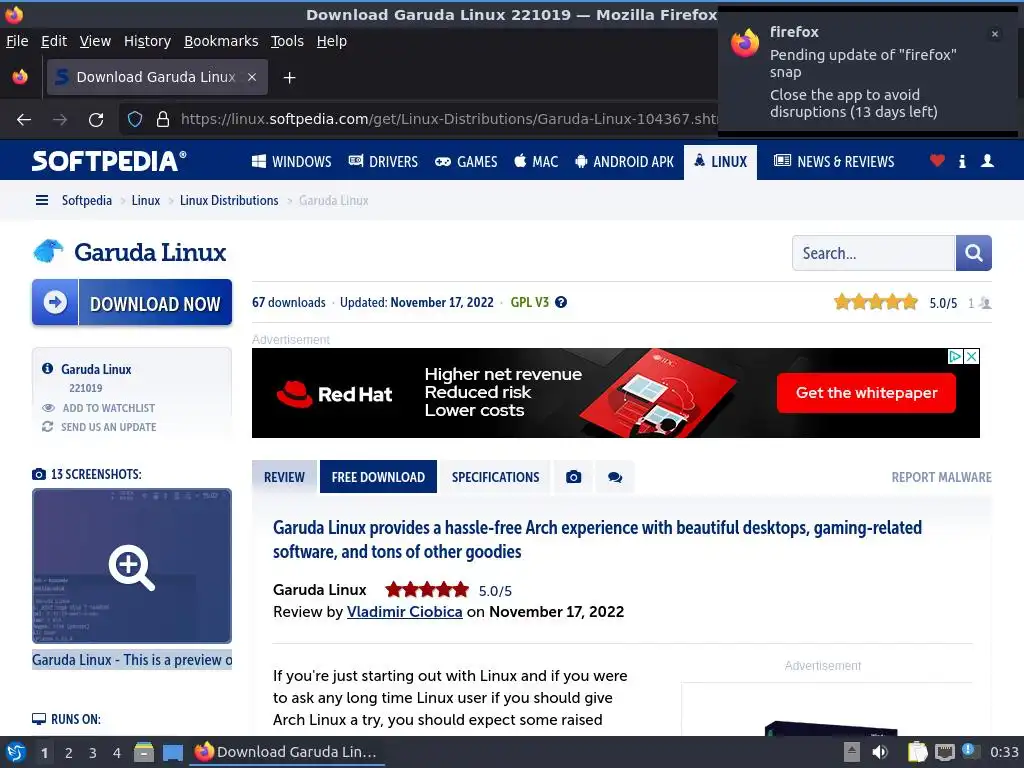Image resolution: width=1024 pixels, height=768 pixels.
Task: Click Get the whitepaper button
Action: 866,392
